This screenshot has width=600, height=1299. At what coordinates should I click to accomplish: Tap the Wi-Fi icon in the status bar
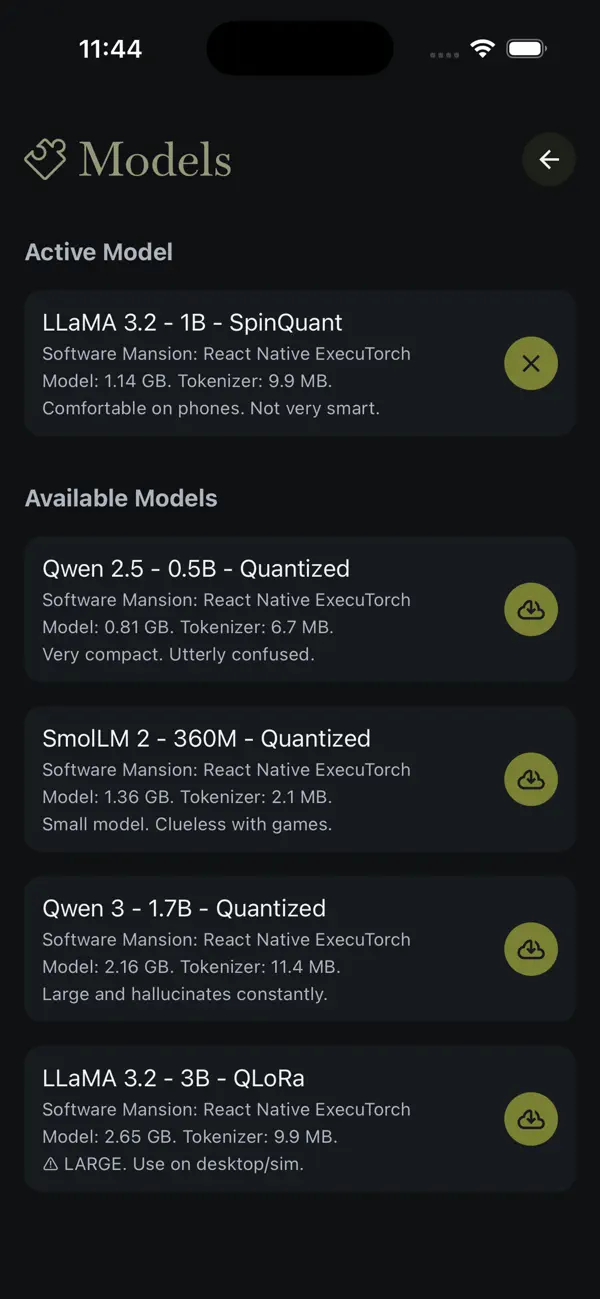pyautogui.click(x=483, y=48)
